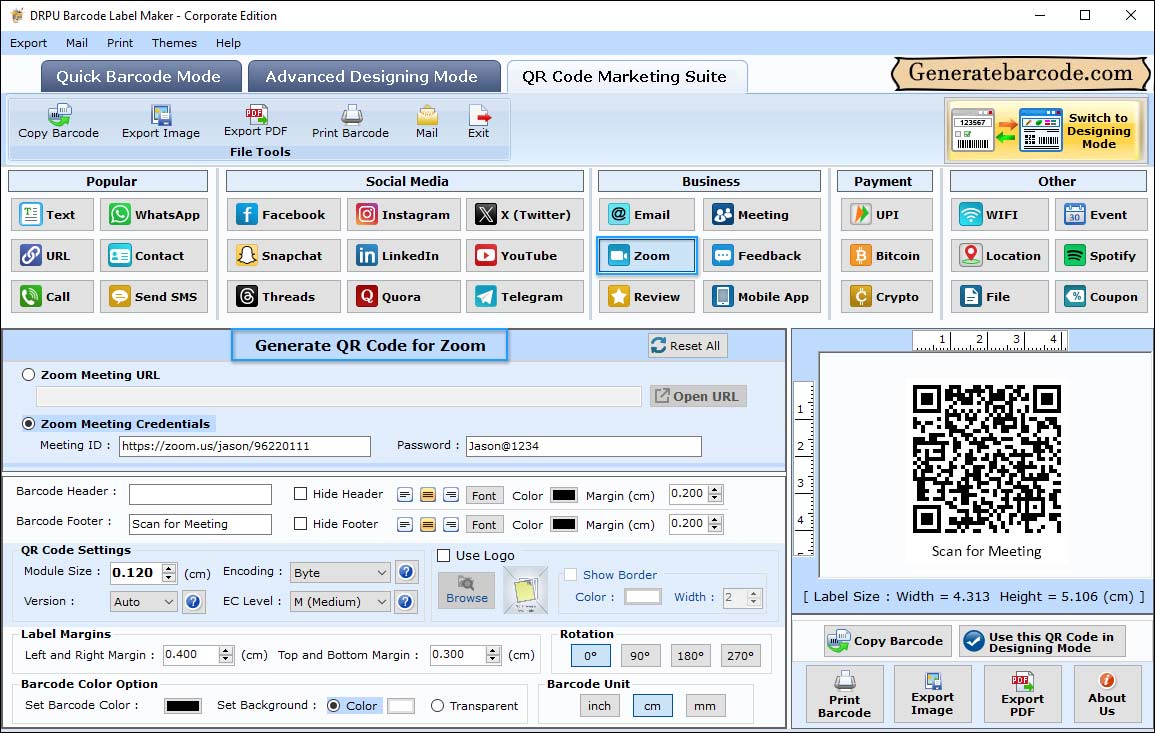Select the Email business QR type
This screenshot has height=733, width=1155.
(x=647, y=214)
